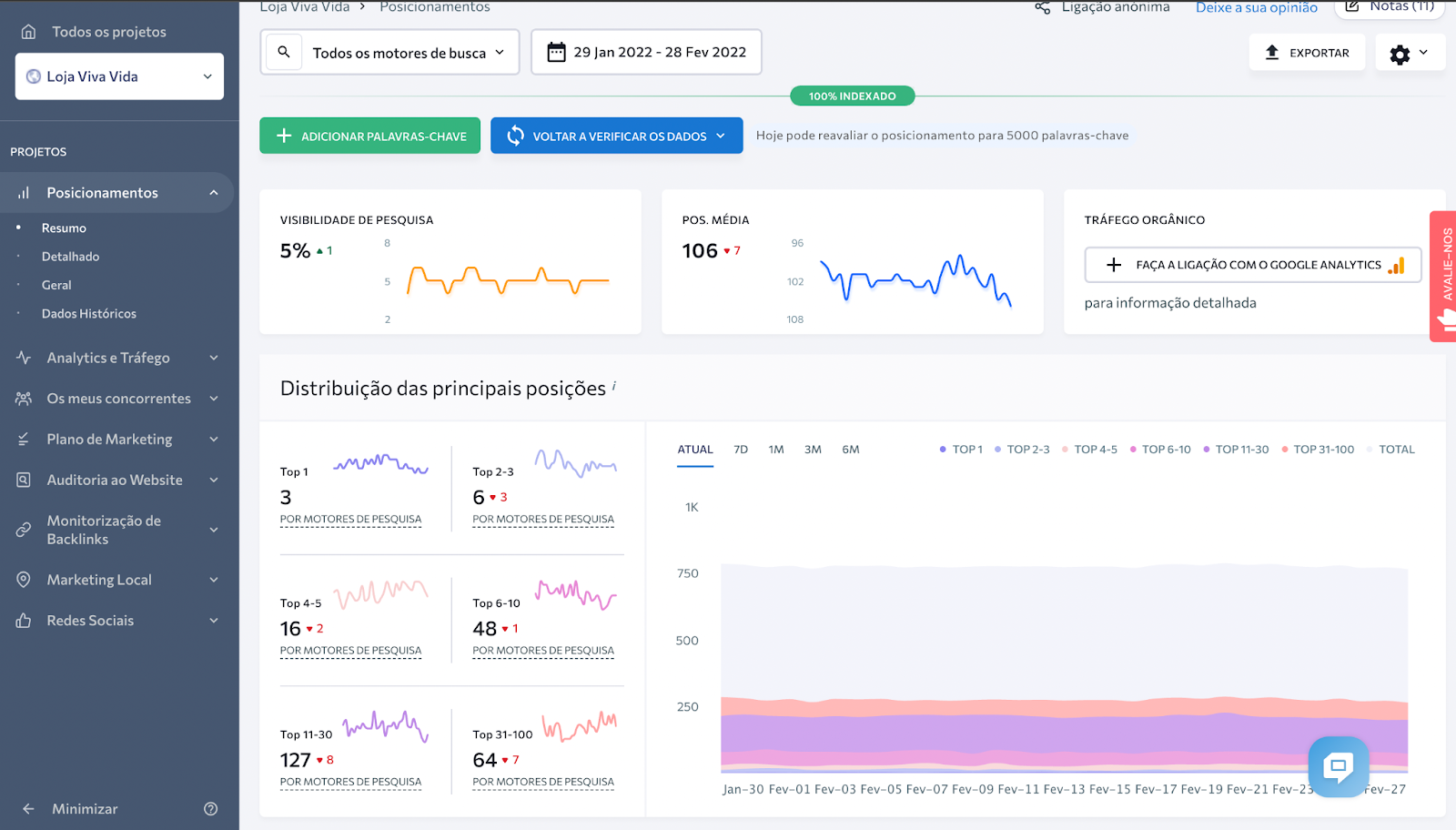The height and width of the screenshot is (830, 1456).
Task: Select the 3M chart tab
Action: click(x=813, y=450)
